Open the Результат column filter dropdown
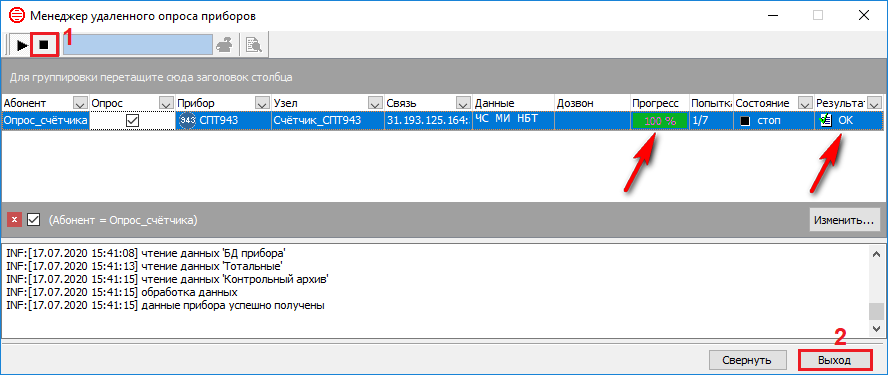 875,103
